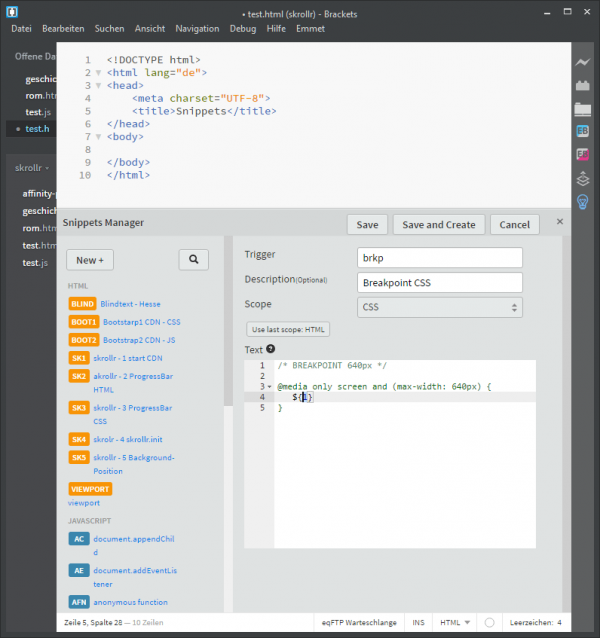Click the Save and Create button
600x638 pixels.
coord(439,225)
